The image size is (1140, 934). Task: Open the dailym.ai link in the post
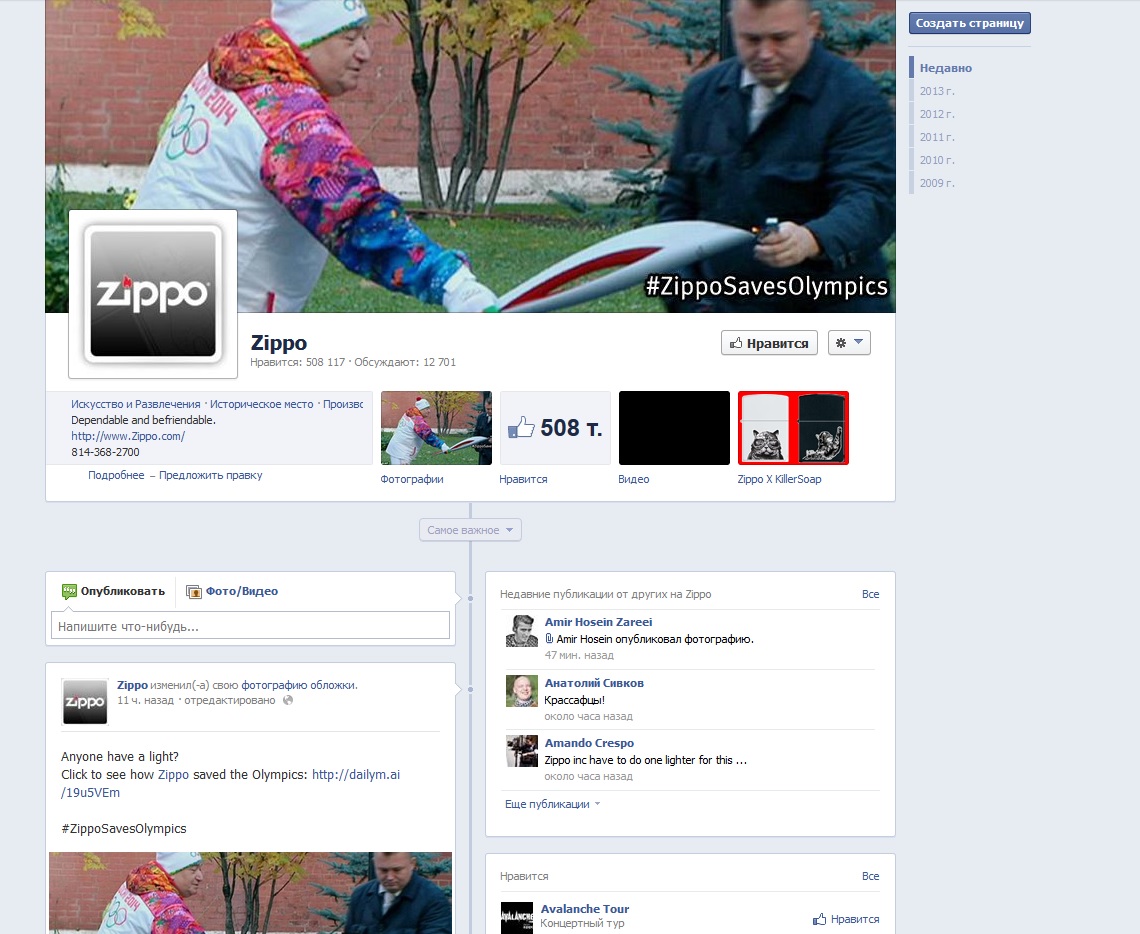230,784
